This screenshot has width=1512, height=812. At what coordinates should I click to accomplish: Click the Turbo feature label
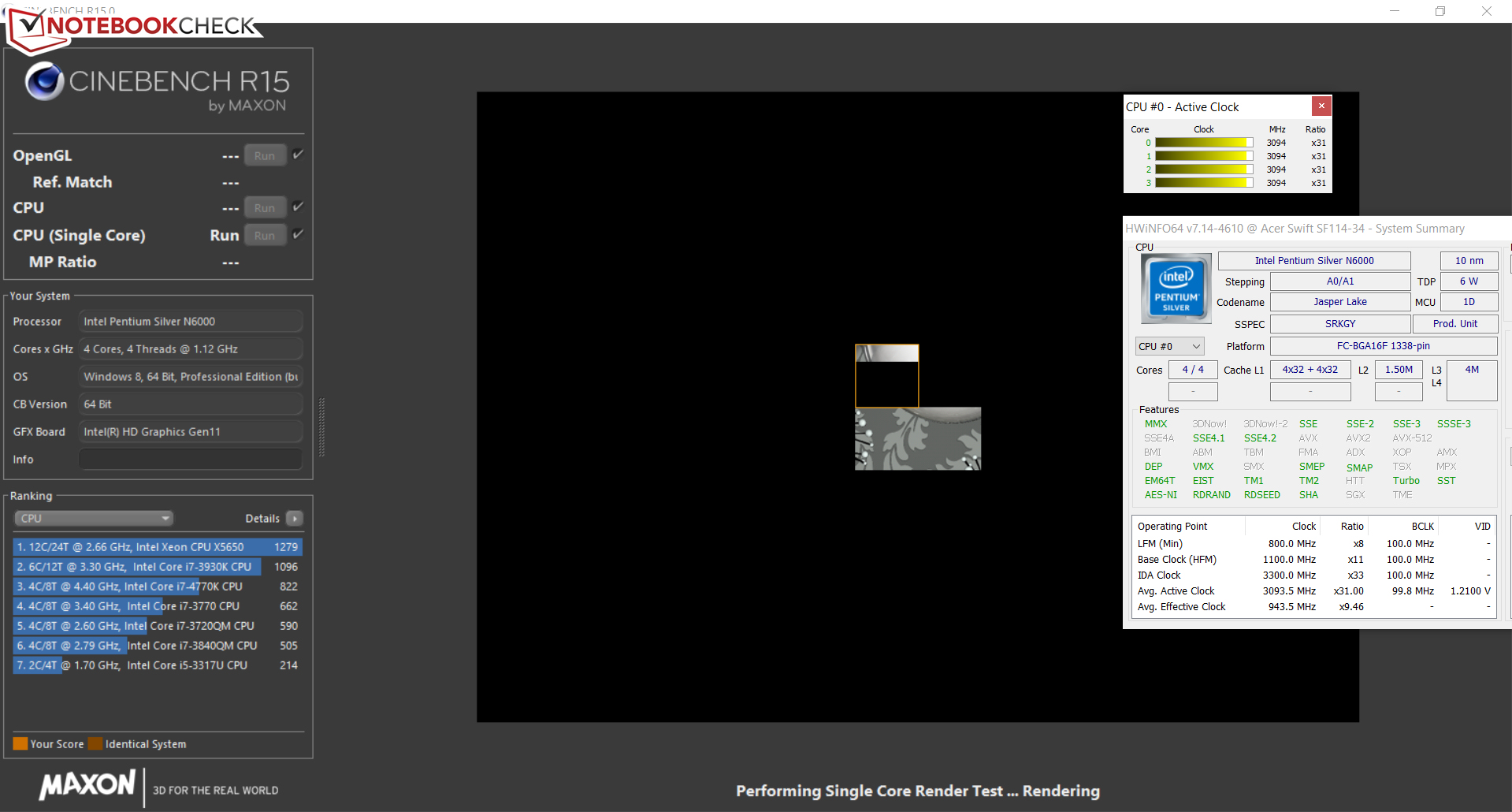(1406, 481)
